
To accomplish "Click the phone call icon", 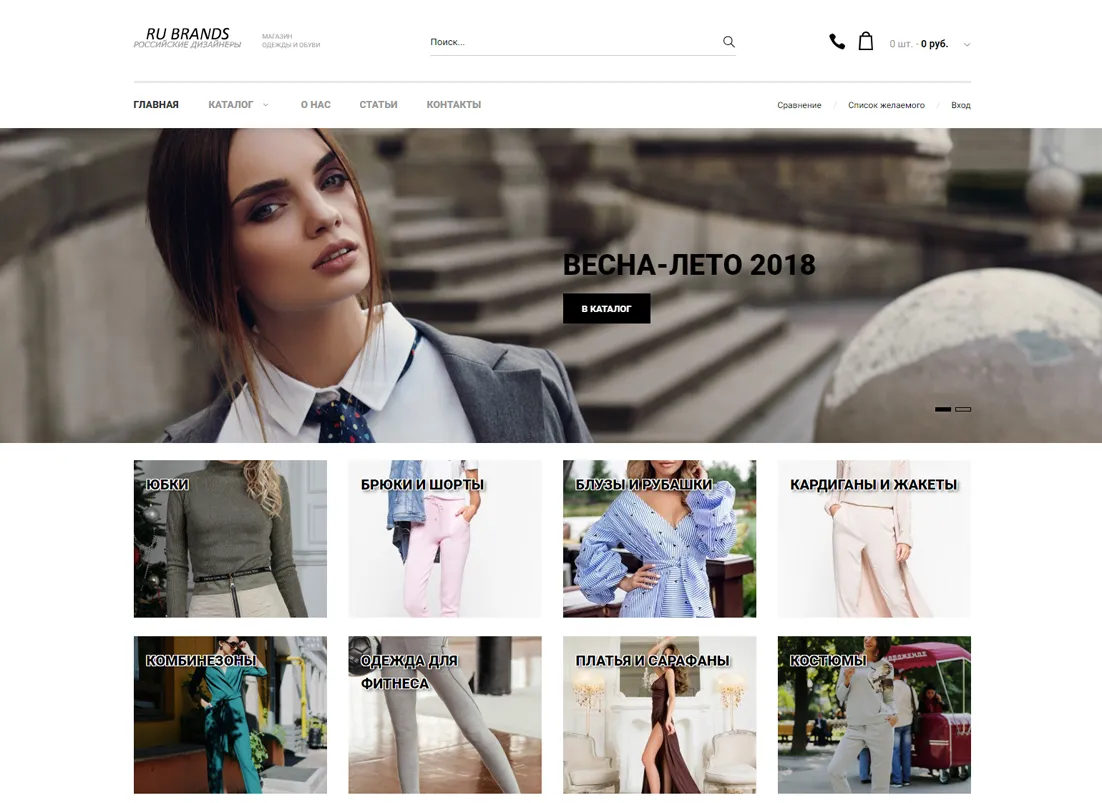I will [x=836, y=42].
